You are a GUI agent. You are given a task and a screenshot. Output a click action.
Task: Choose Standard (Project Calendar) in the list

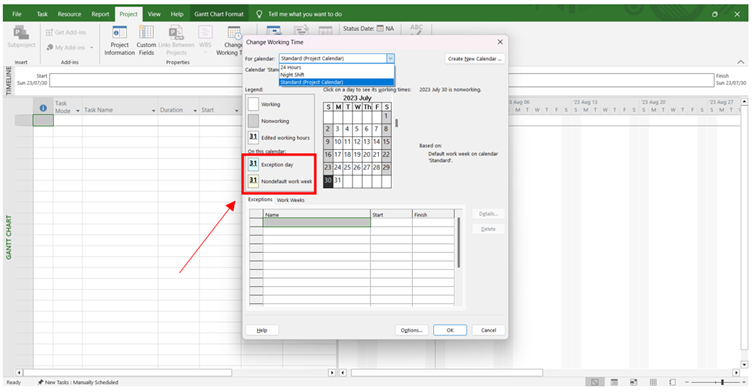(x=337, y=82)
